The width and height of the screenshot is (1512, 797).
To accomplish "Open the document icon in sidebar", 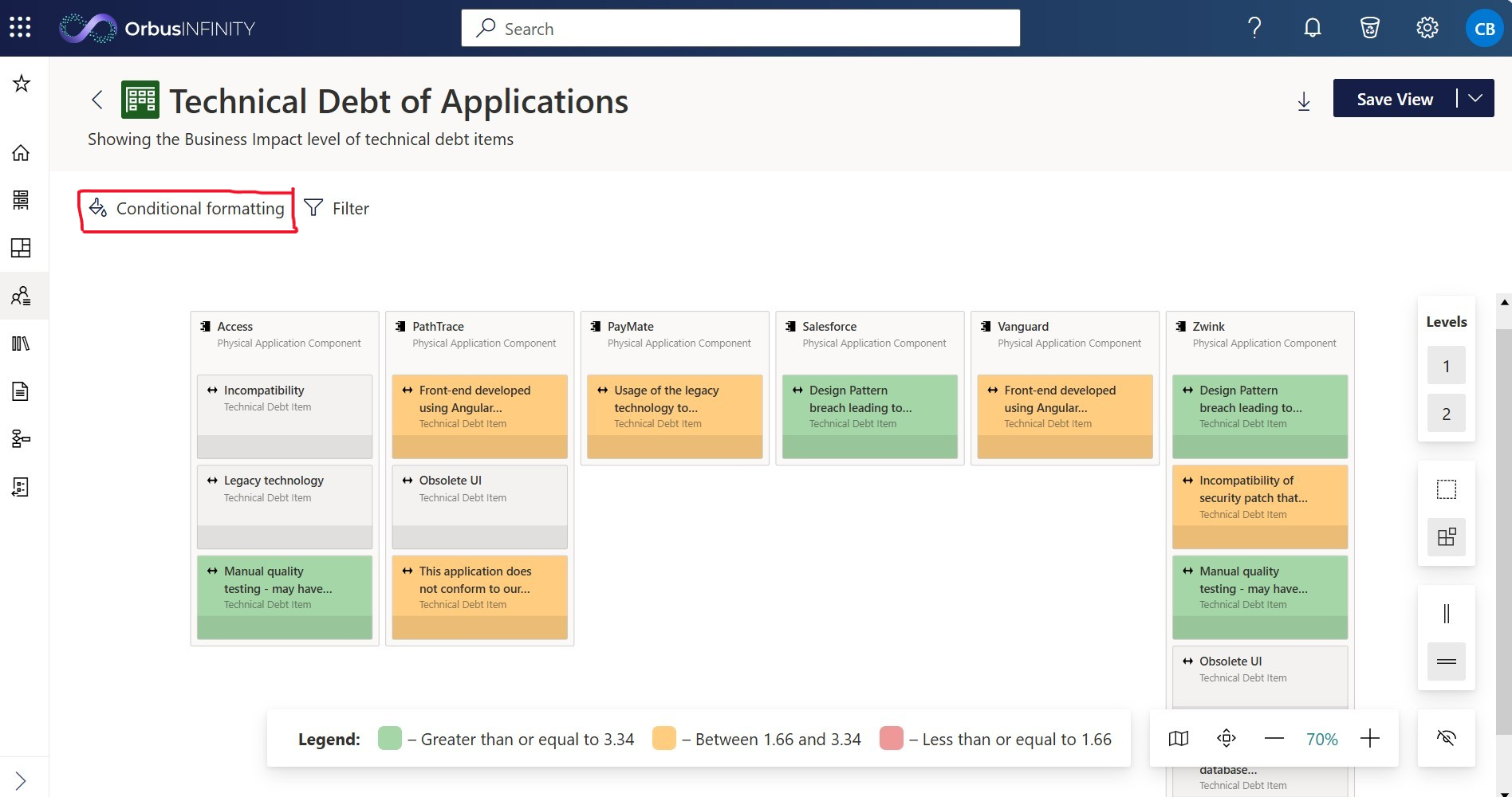I will coord(22,391).
